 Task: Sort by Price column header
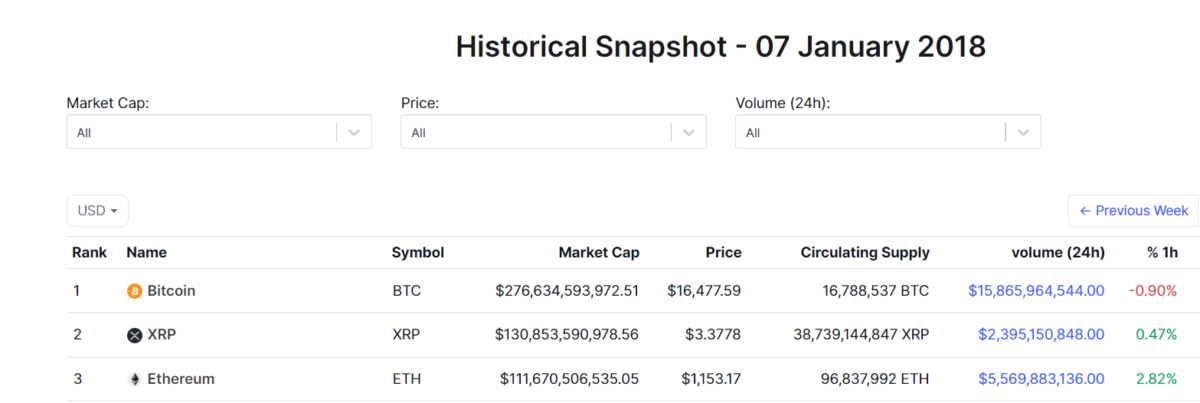coord(721,252)
